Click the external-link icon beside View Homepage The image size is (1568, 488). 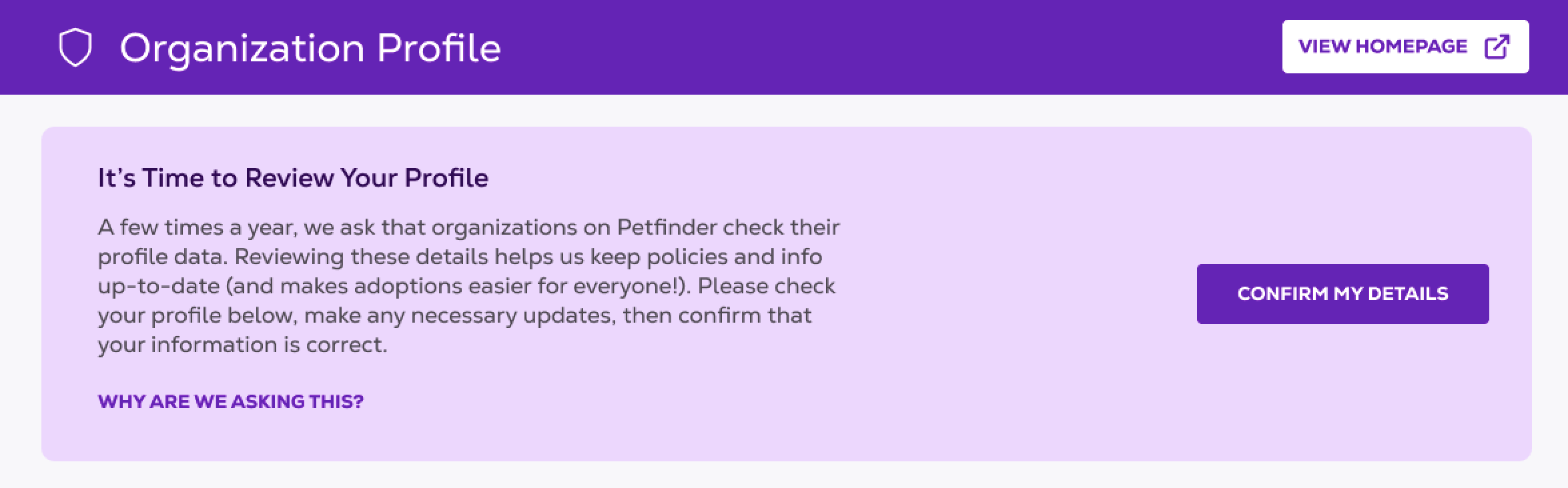point(1497,47)
